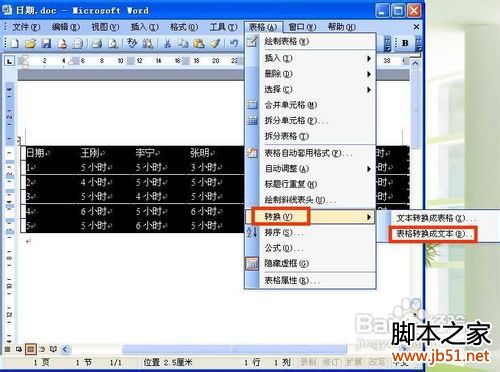Open the 格式 (Format) menu

click(x=184, y=27)
